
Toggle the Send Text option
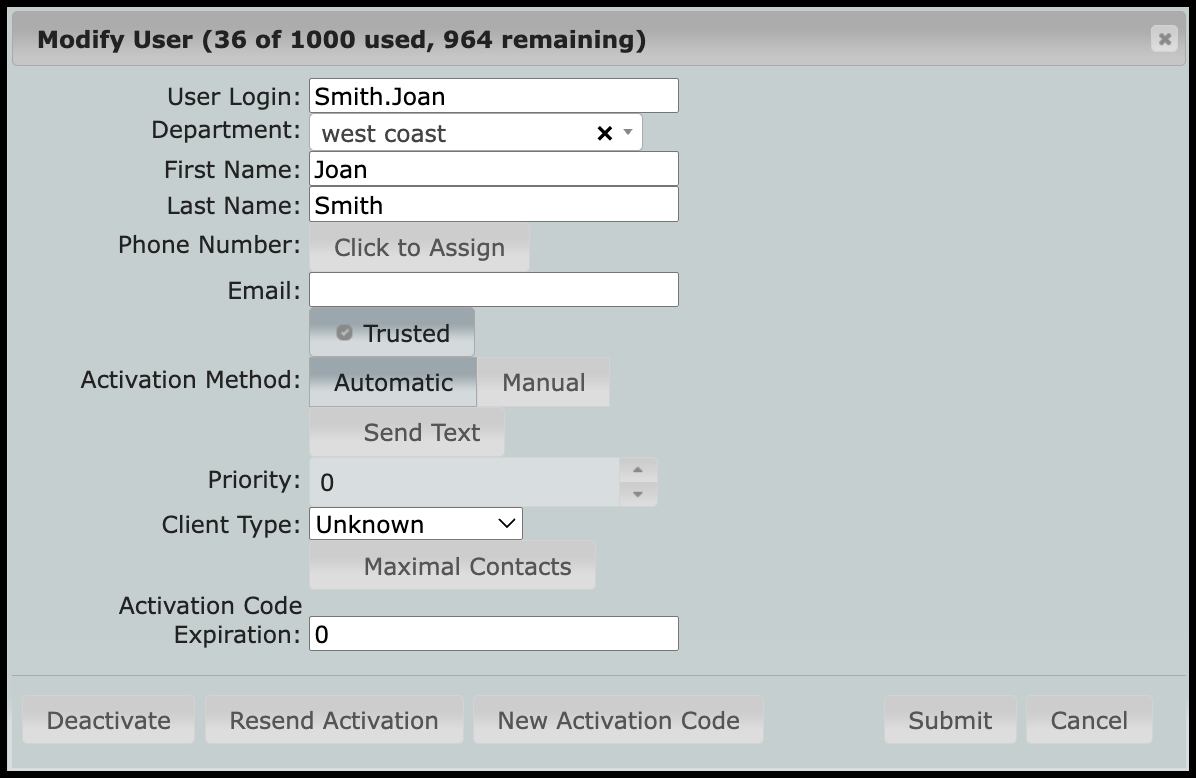(x=407, y=432)
